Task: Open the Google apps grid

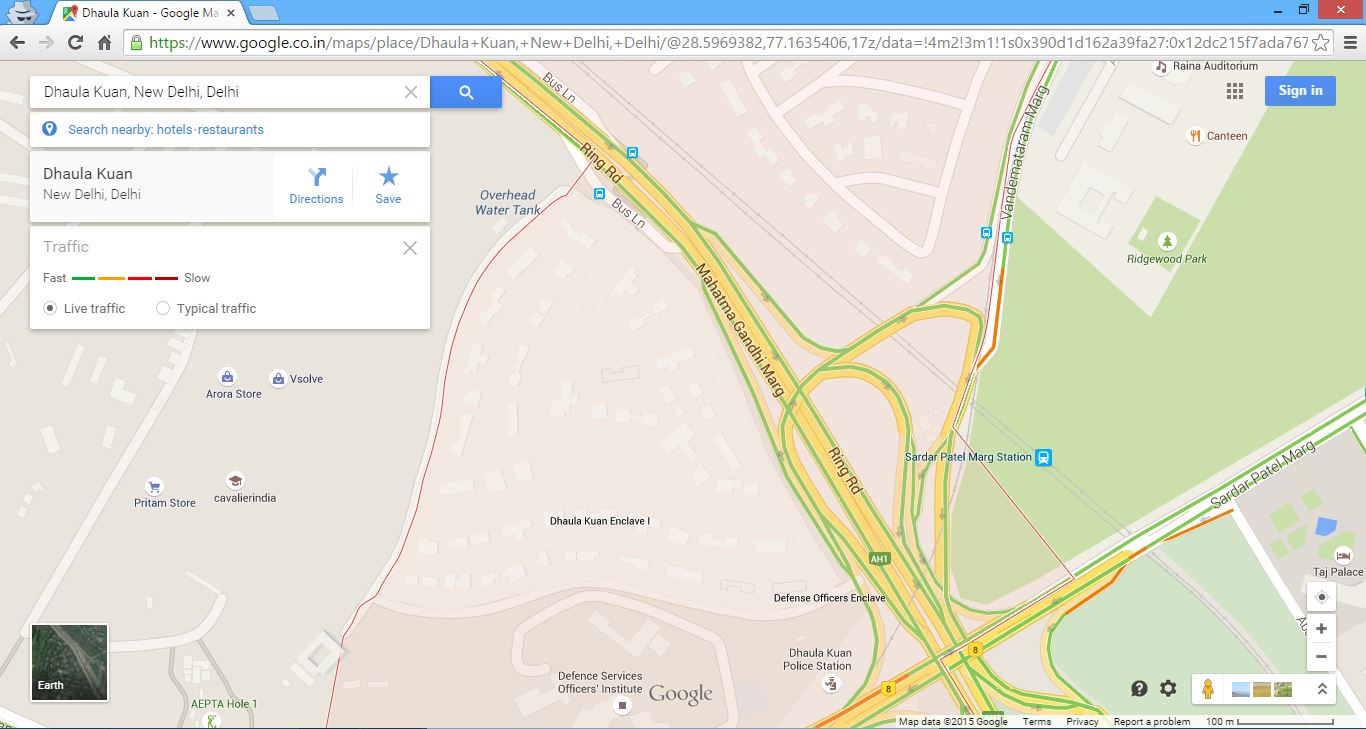Action: (1235, 91)
